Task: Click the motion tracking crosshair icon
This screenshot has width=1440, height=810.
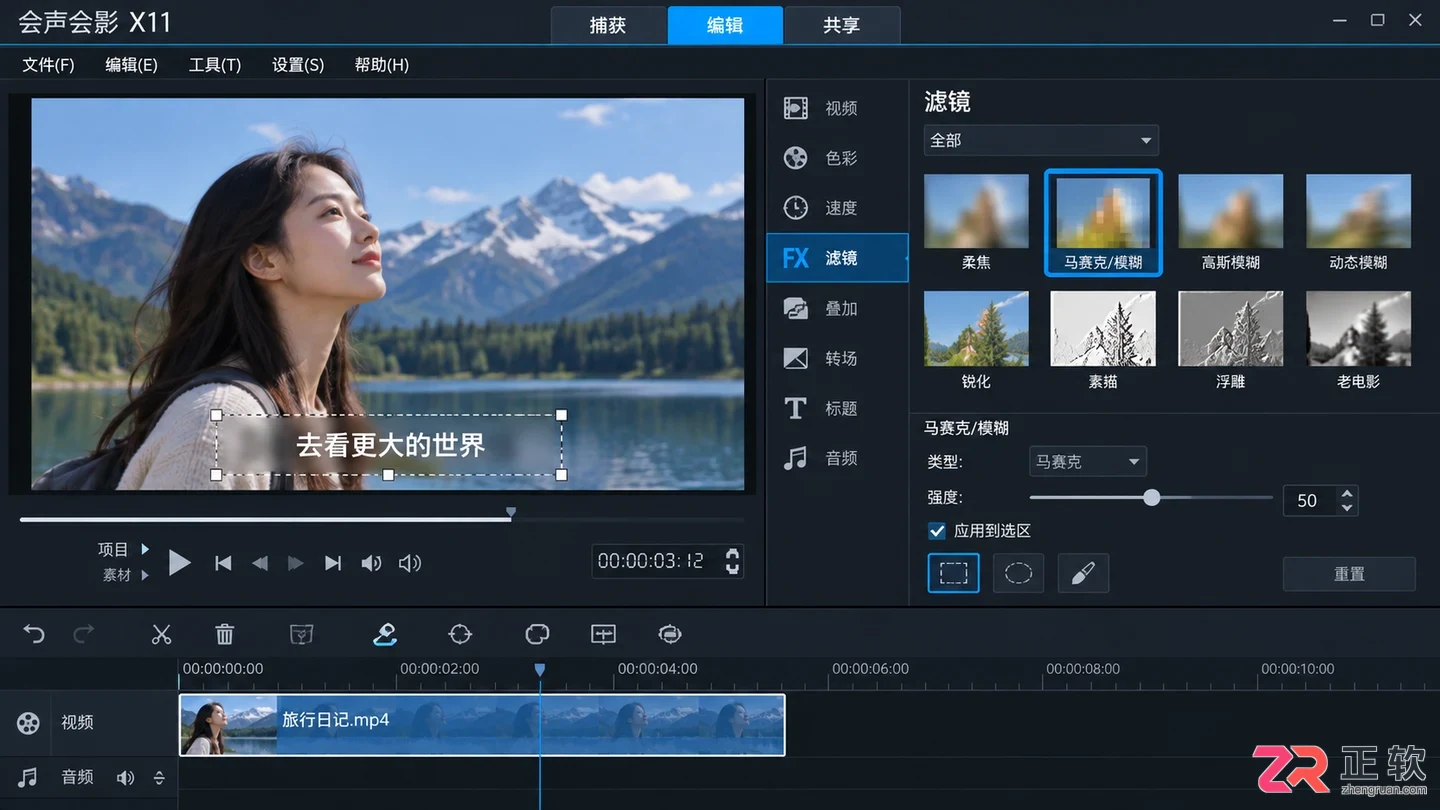Action: tap(460, 634)
